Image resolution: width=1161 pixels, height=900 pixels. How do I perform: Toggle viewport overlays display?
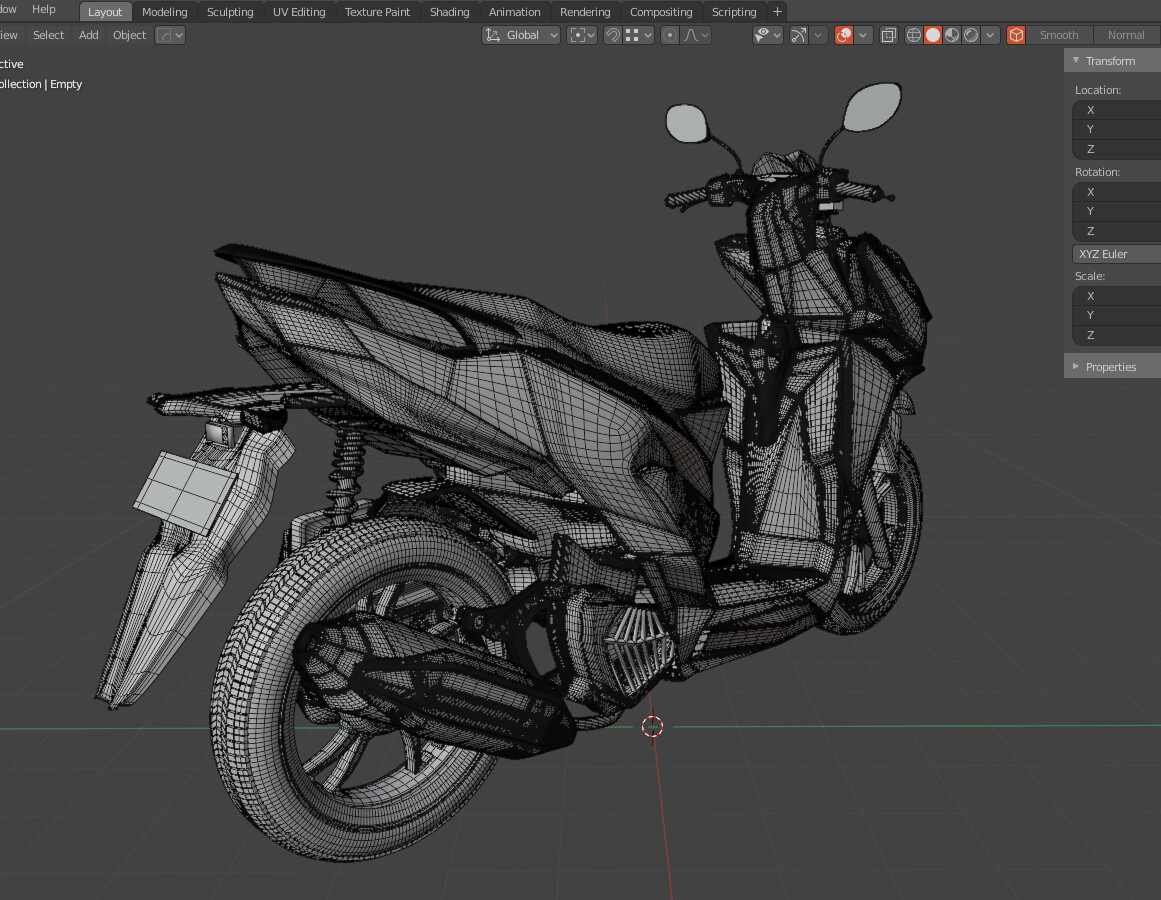pyautogui.click(x=844, y=35)
